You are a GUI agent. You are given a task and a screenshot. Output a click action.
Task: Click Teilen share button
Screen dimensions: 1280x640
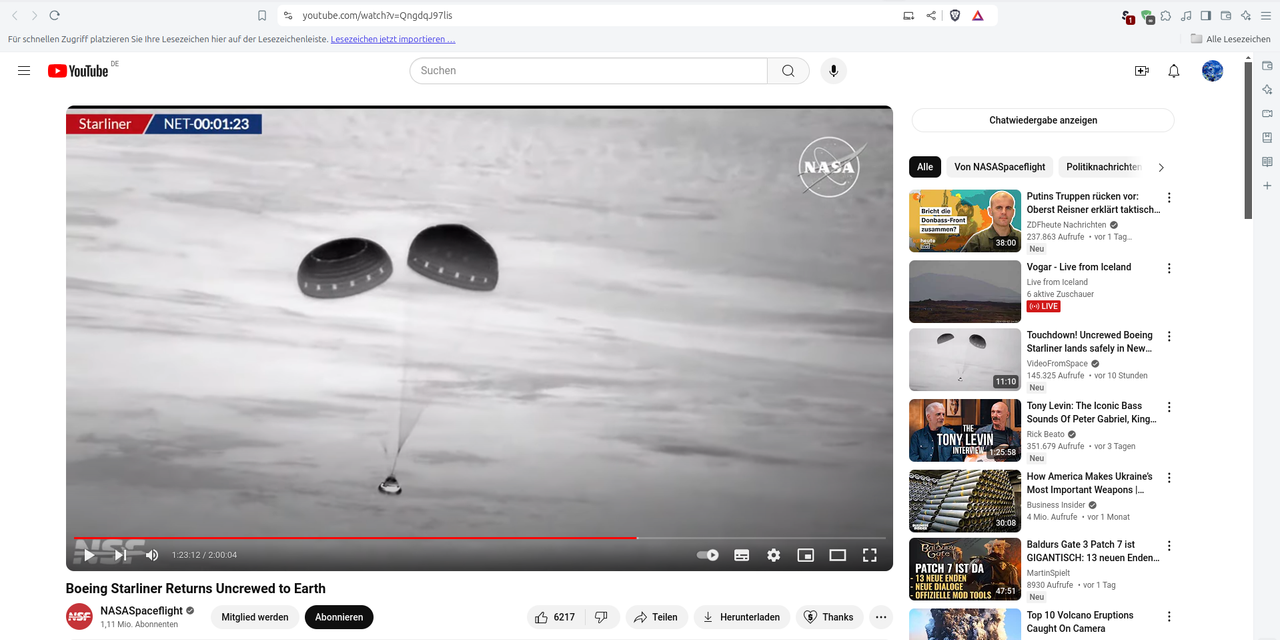(657, 617)
